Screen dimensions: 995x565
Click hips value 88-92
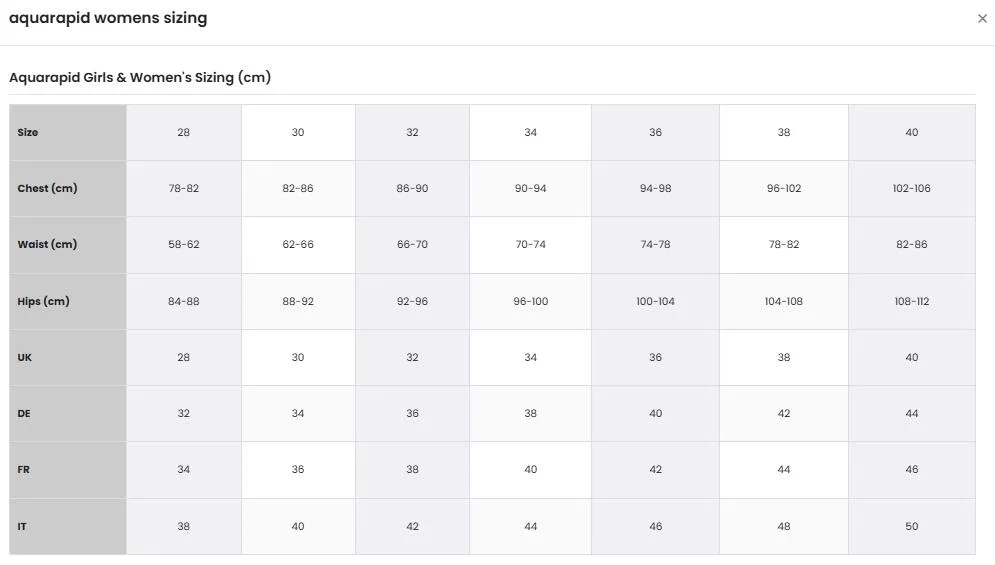point(298,302)
